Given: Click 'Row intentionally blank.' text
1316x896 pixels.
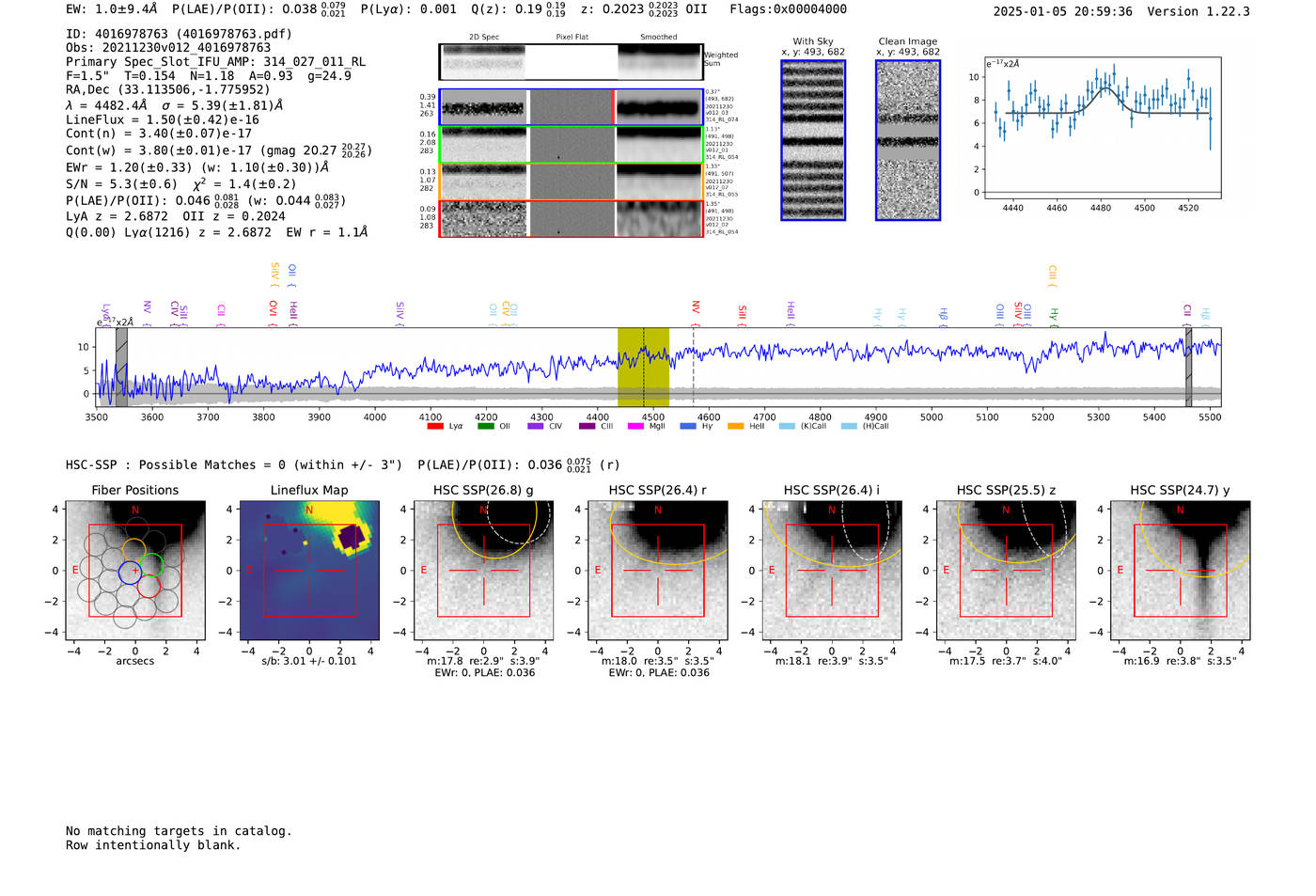Looking at the screenshot, I should [153, 845].
